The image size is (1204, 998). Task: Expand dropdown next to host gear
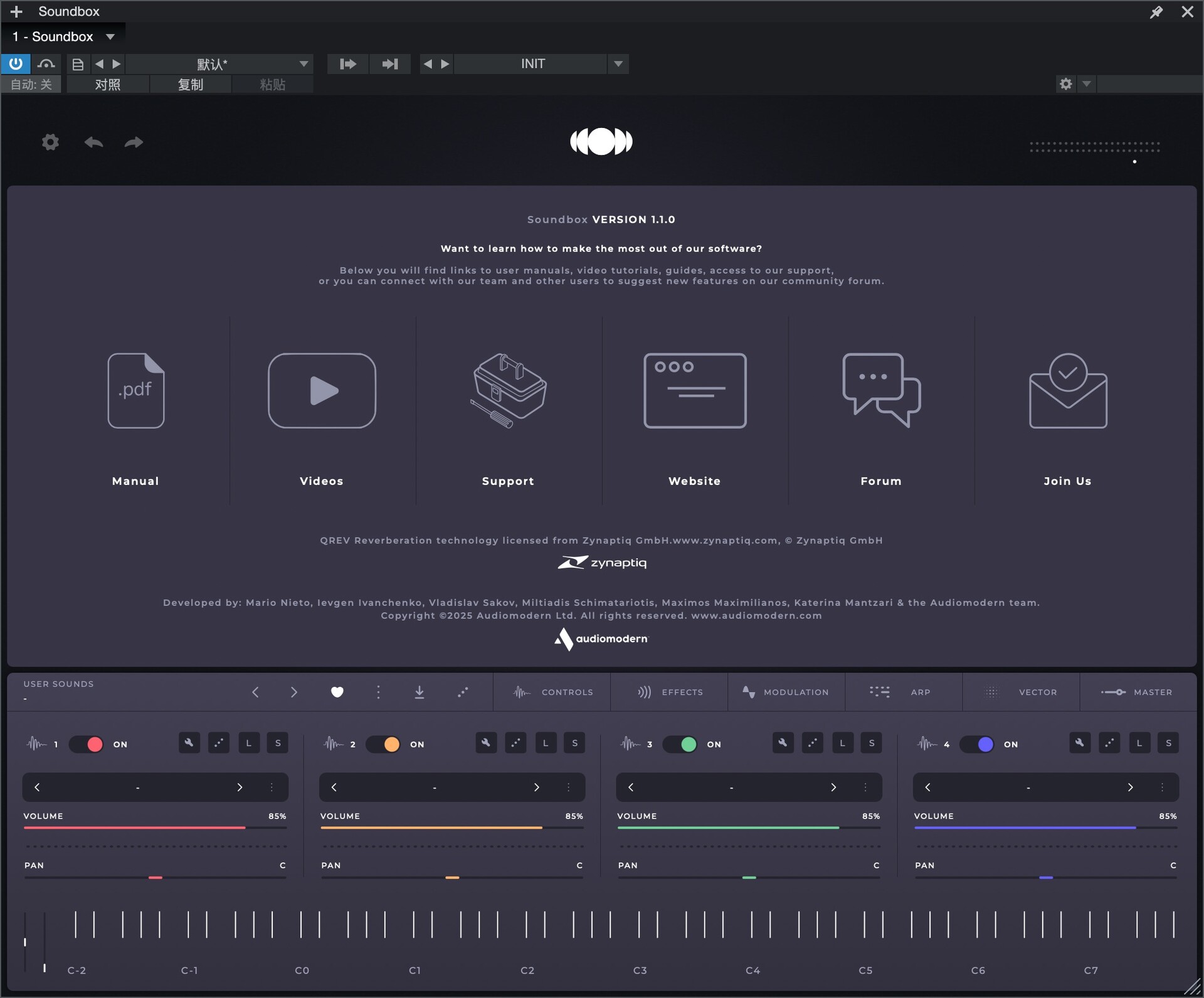[1087, 84]
